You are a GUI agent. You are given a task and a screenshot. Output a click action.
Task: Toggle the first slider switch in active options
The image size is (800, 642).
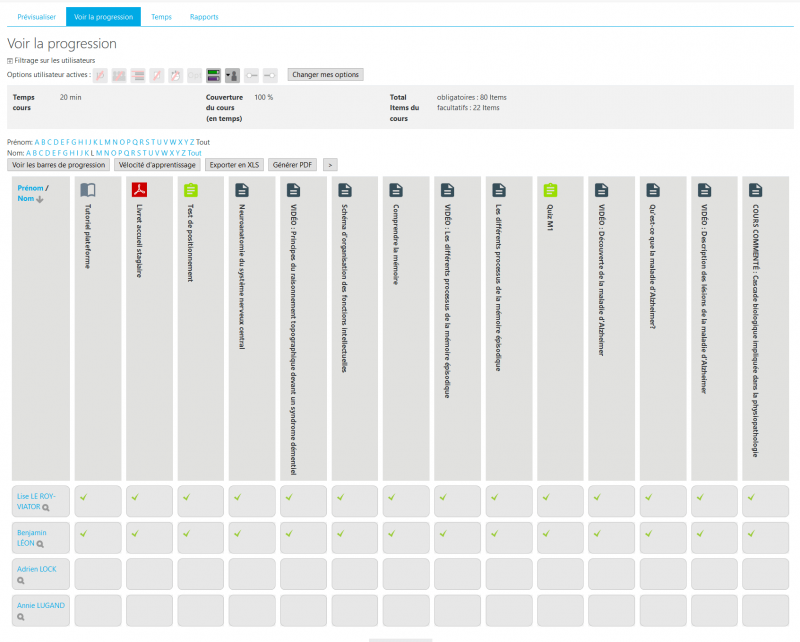[x=252, y=75]
